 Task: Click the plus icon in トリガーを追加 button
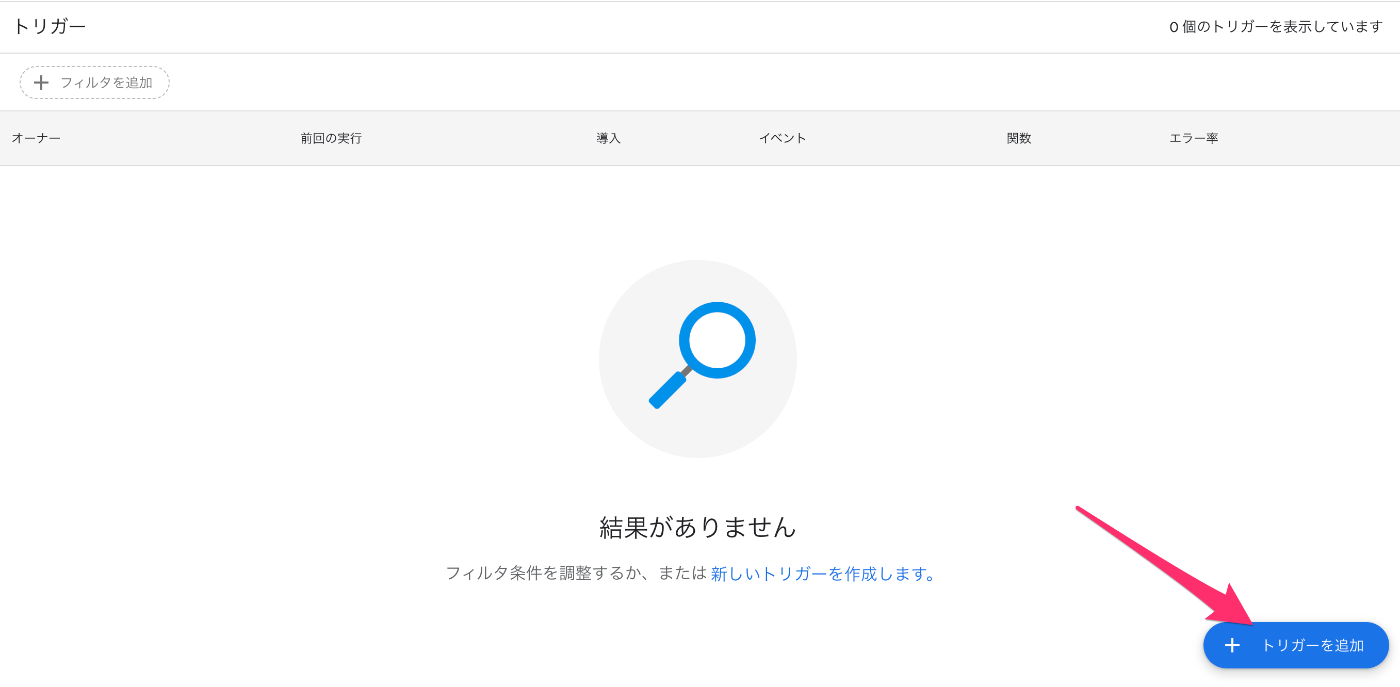(x=1232, y=645)
